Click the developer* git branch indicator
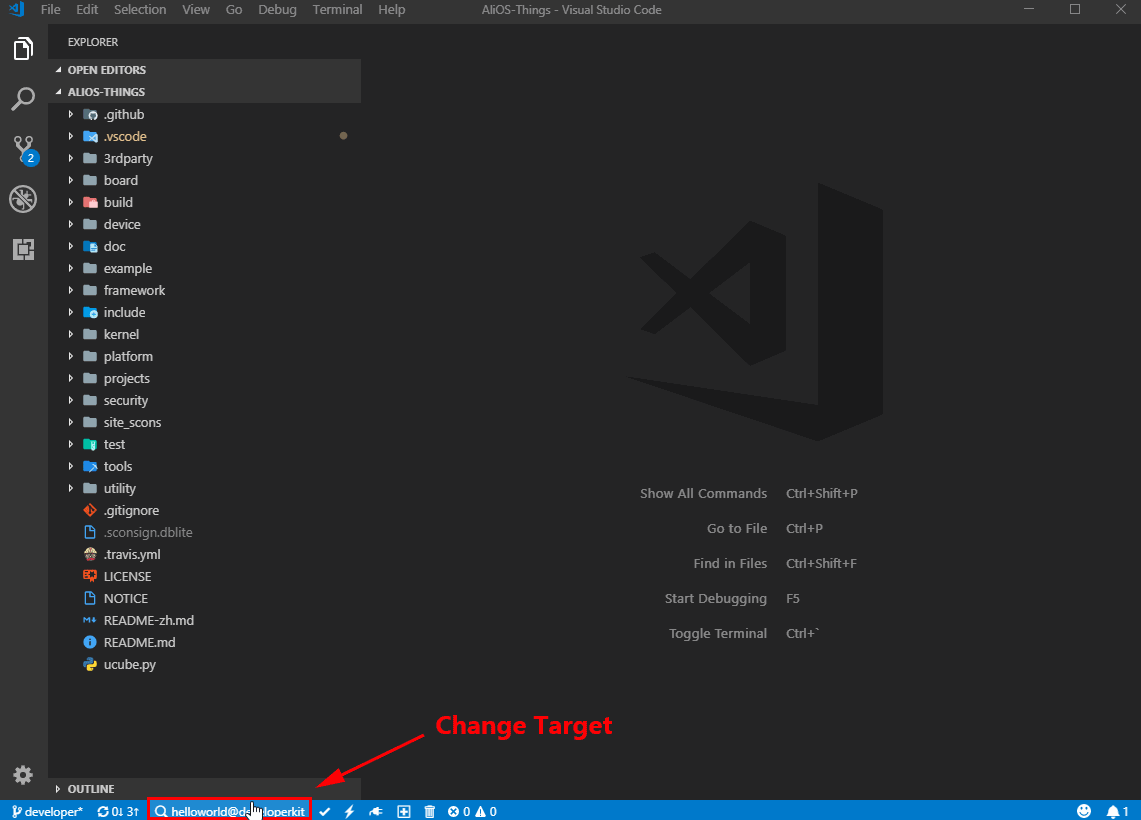This screenshot has width=1141, height=820. coord(48,811)
